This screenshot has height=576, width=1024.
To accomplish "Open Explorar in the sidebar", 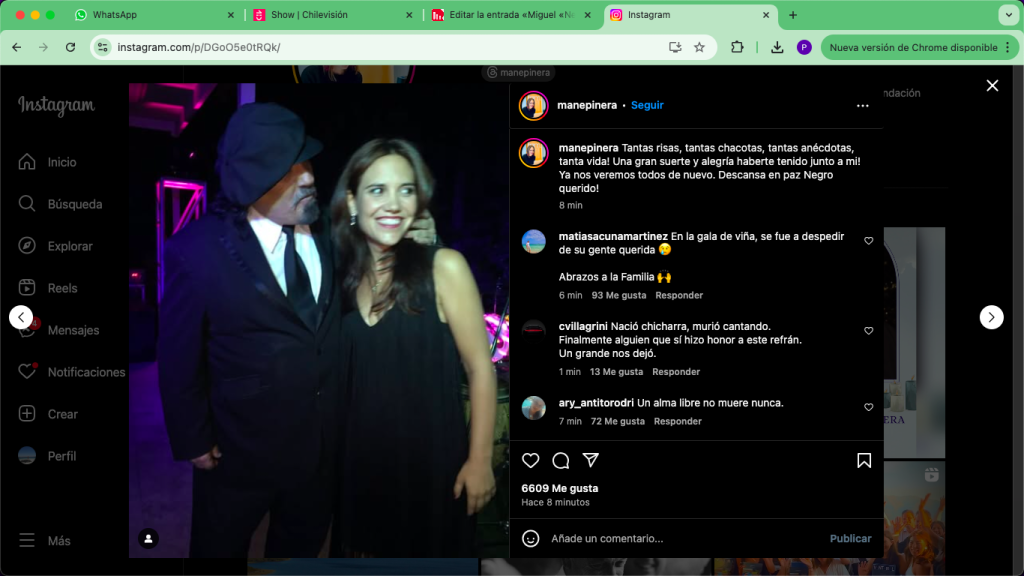I will tap(56, 246).
